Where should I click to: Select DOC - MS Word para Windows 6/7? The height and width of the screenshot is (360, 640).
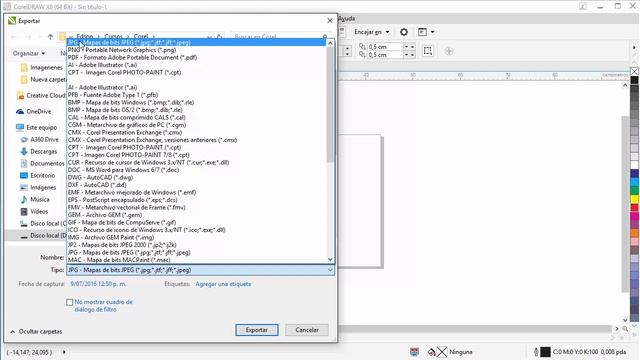coord(123,170)
